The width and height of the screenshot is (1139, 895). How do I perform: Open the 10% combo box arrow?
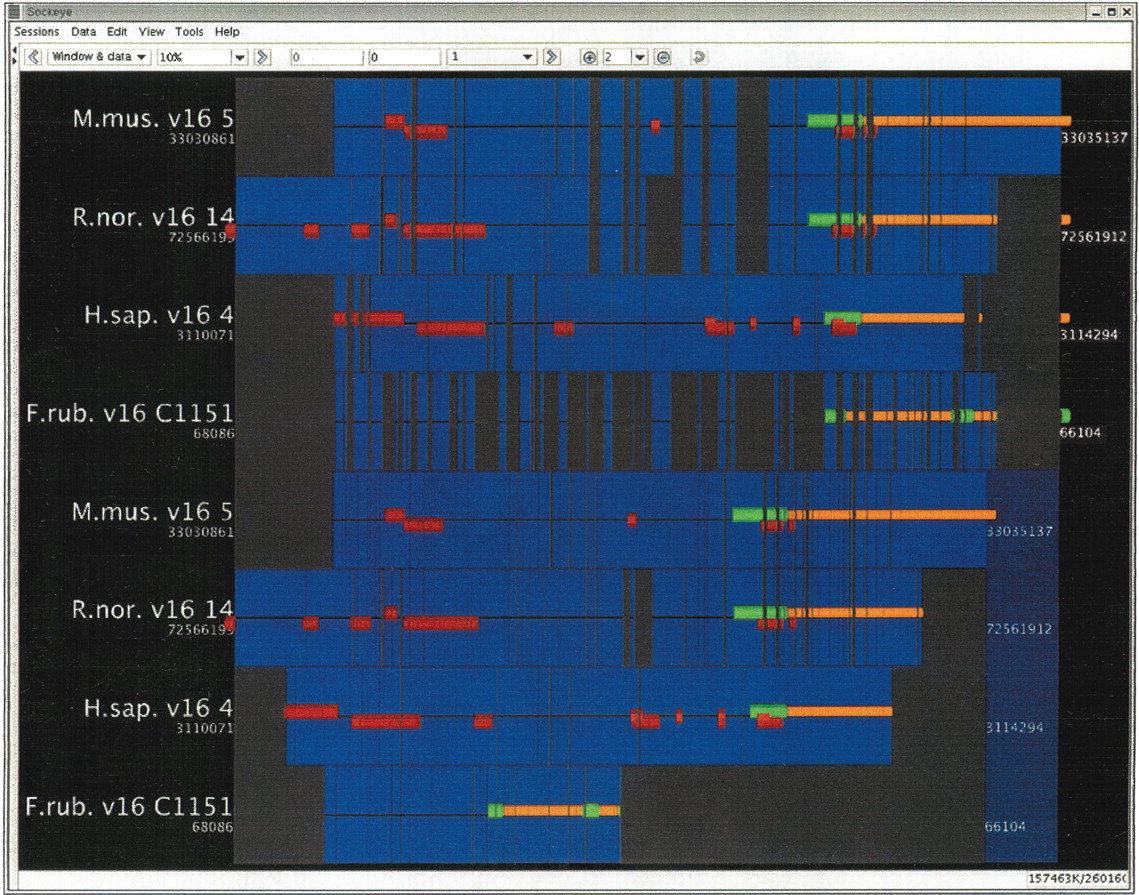point(240,57)
